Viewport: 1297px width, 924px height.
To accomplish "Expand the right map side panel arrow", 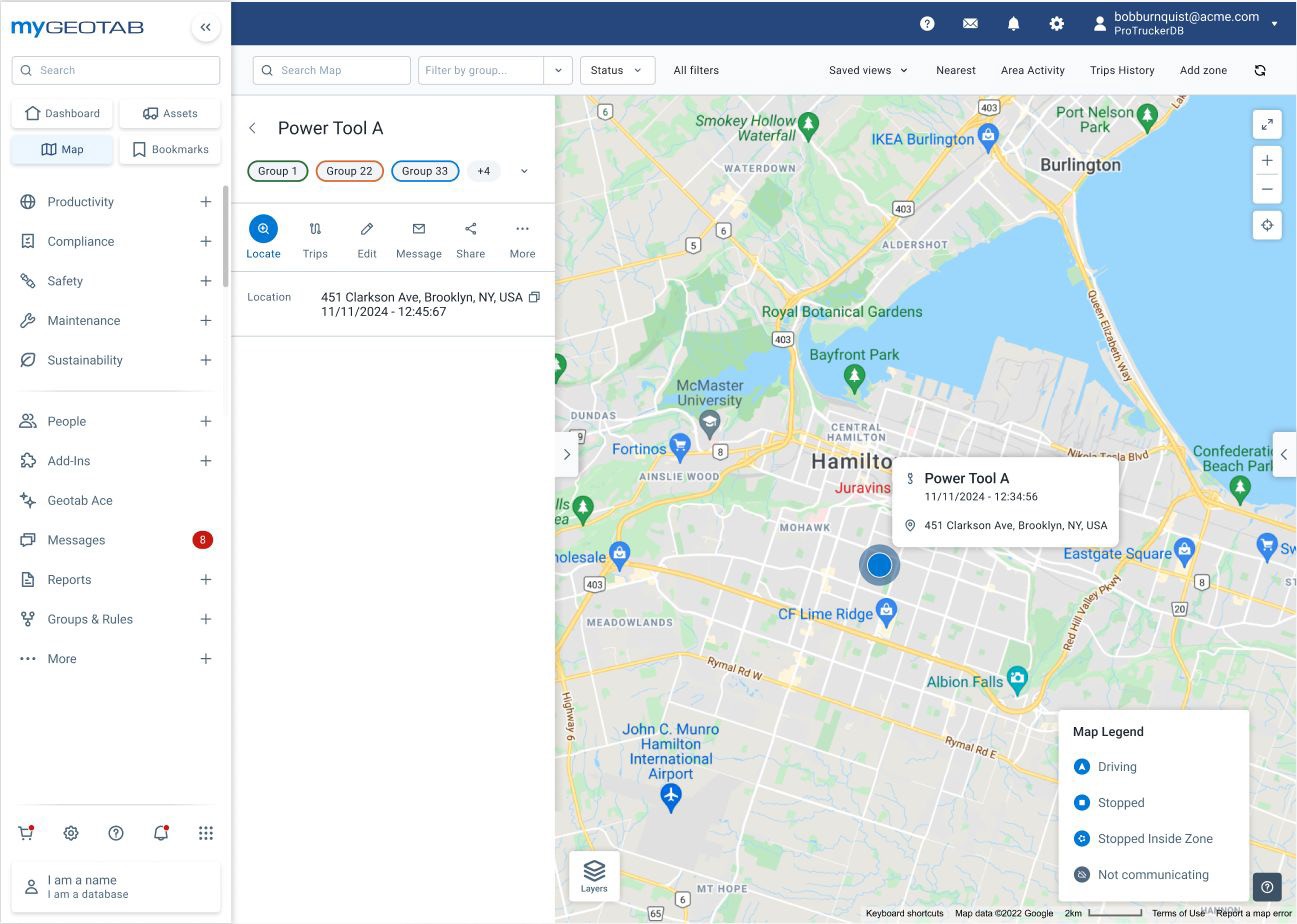I will (x=1284, y=454).
